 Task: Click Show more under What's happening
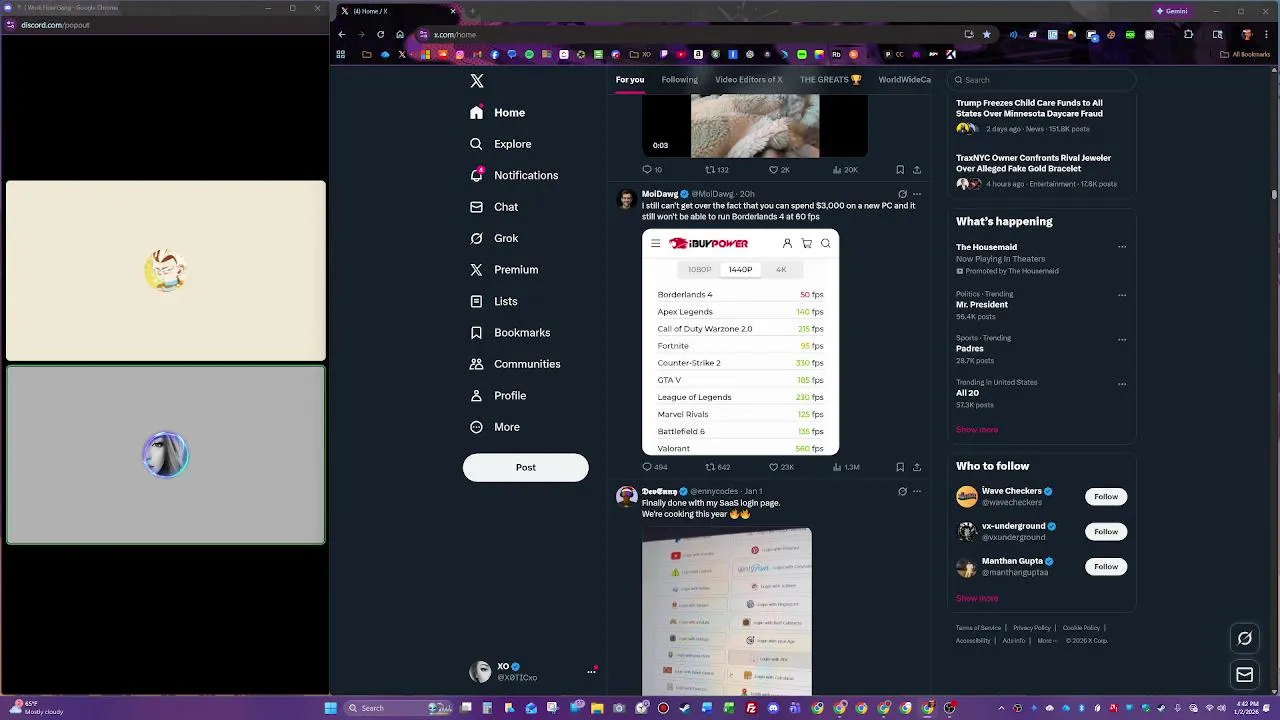[977, 430]
